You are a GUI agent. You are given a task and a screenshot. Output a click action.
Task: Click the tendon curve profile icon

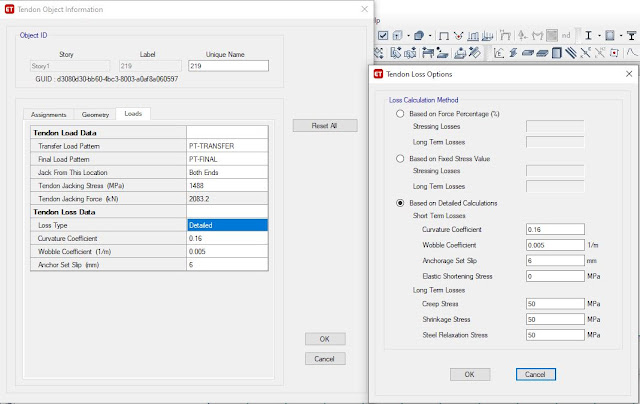click(x=632, y=52)
